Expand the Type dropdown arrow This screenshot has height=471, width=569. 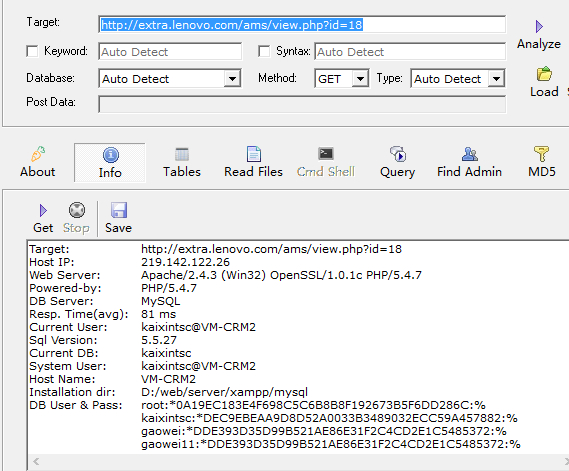(x=496, y=78)
